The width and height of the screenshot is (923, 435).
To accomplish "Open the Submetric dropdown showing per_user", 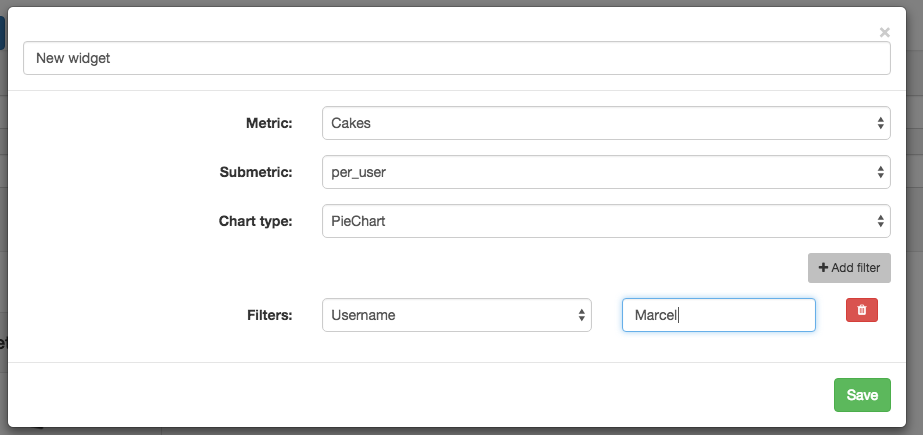I will [606, 172].
